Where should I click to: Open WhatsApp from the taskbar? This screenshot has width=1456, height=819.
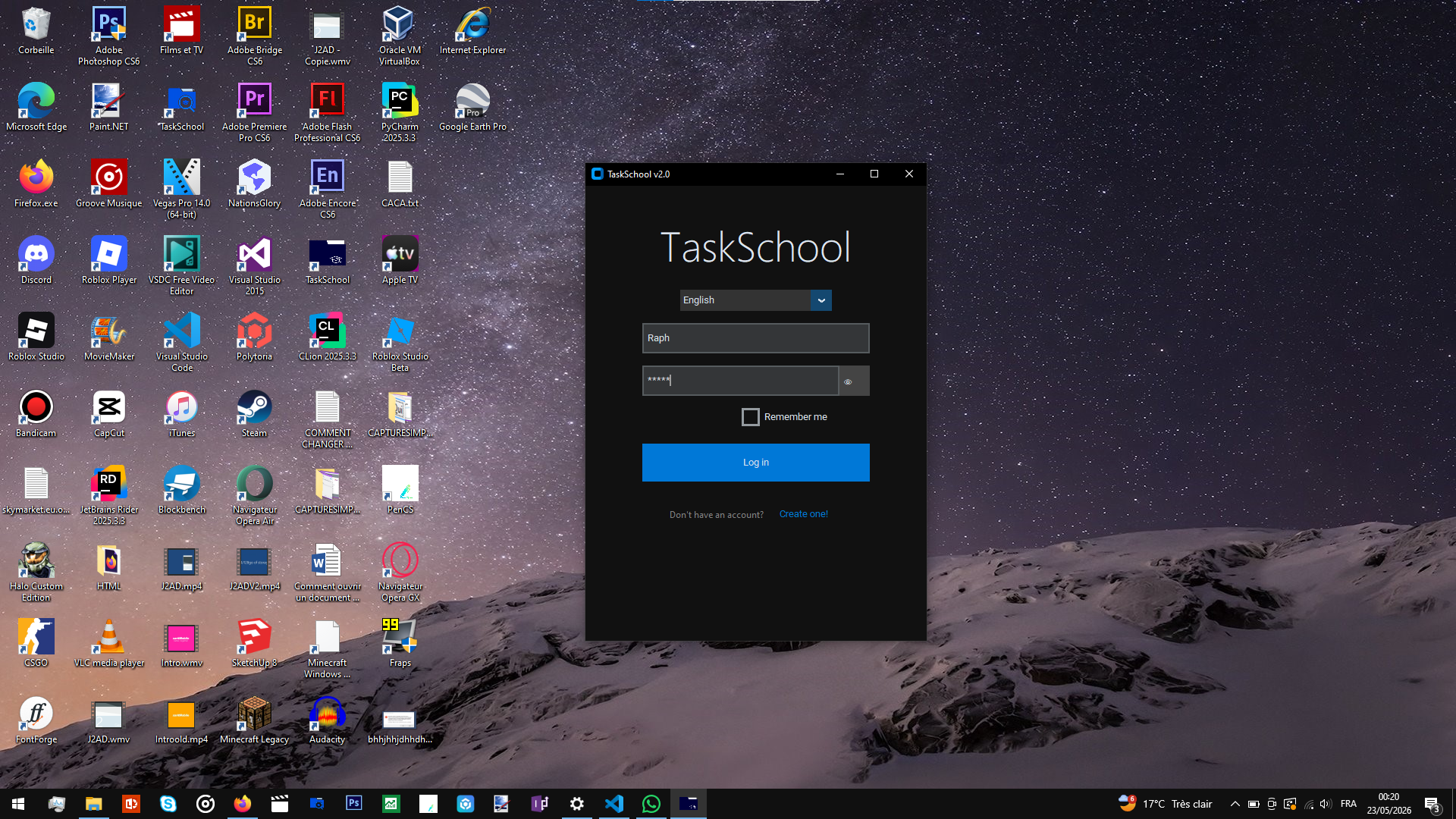point(651,804)
